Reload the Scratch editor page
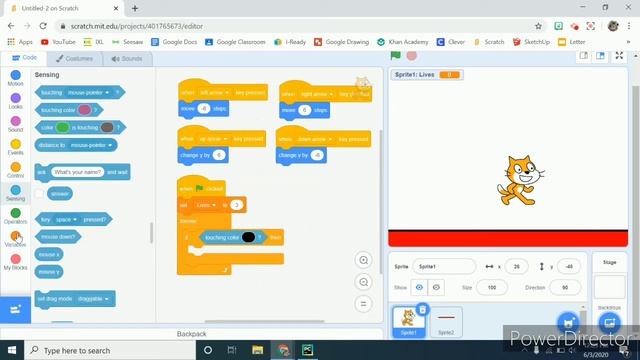This screenshot has width=640, height=360. 43,26
